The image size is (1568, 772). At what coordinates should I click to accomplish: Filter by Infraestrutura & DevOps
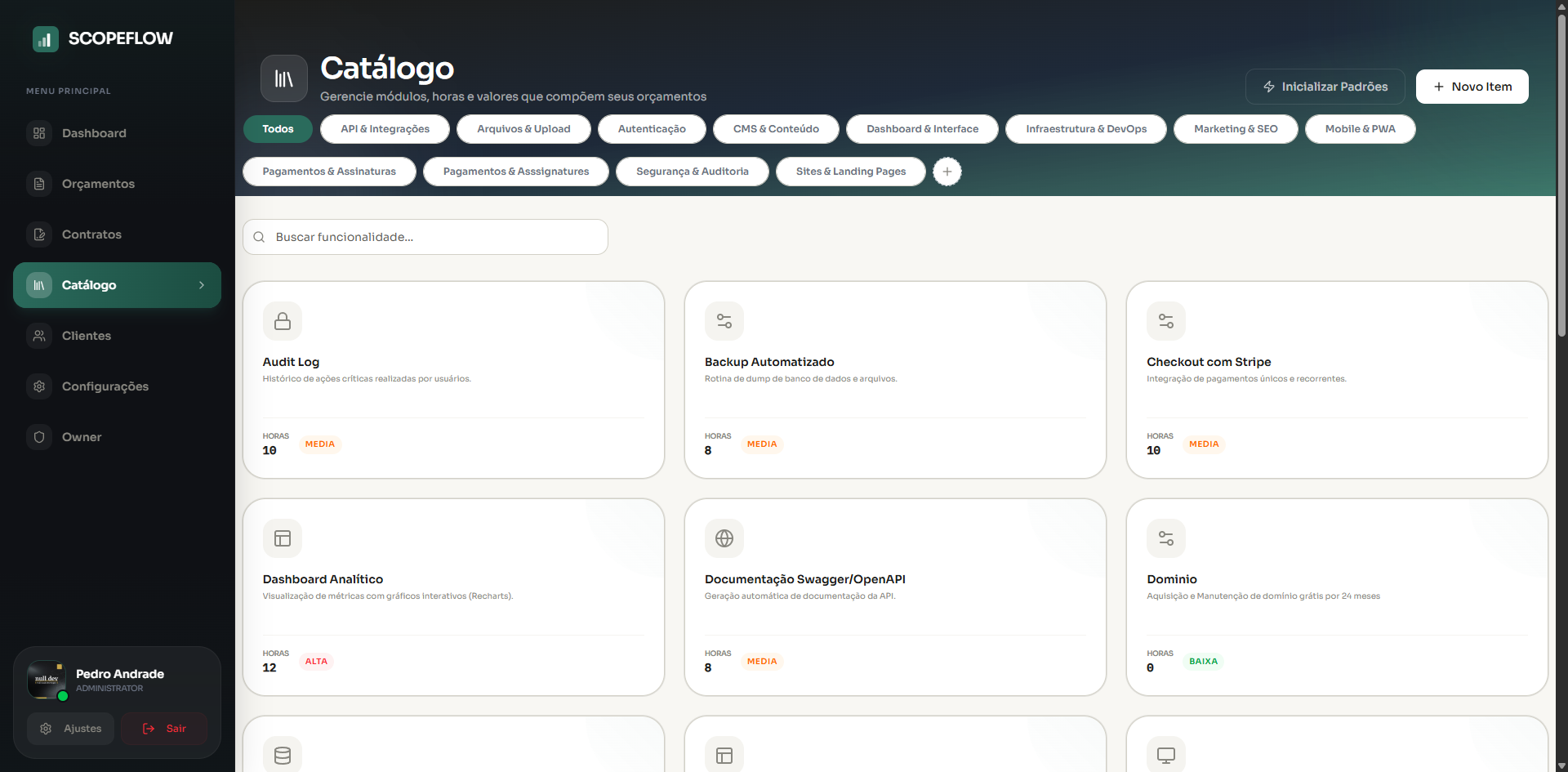[x=1086, y=129]
